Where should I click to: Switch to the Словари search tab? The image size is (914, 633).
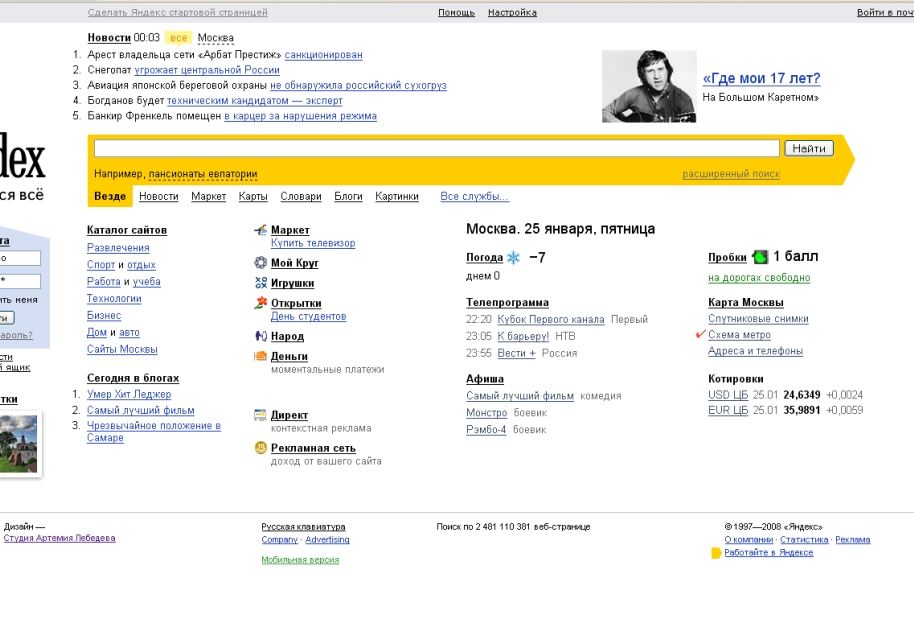301,196
